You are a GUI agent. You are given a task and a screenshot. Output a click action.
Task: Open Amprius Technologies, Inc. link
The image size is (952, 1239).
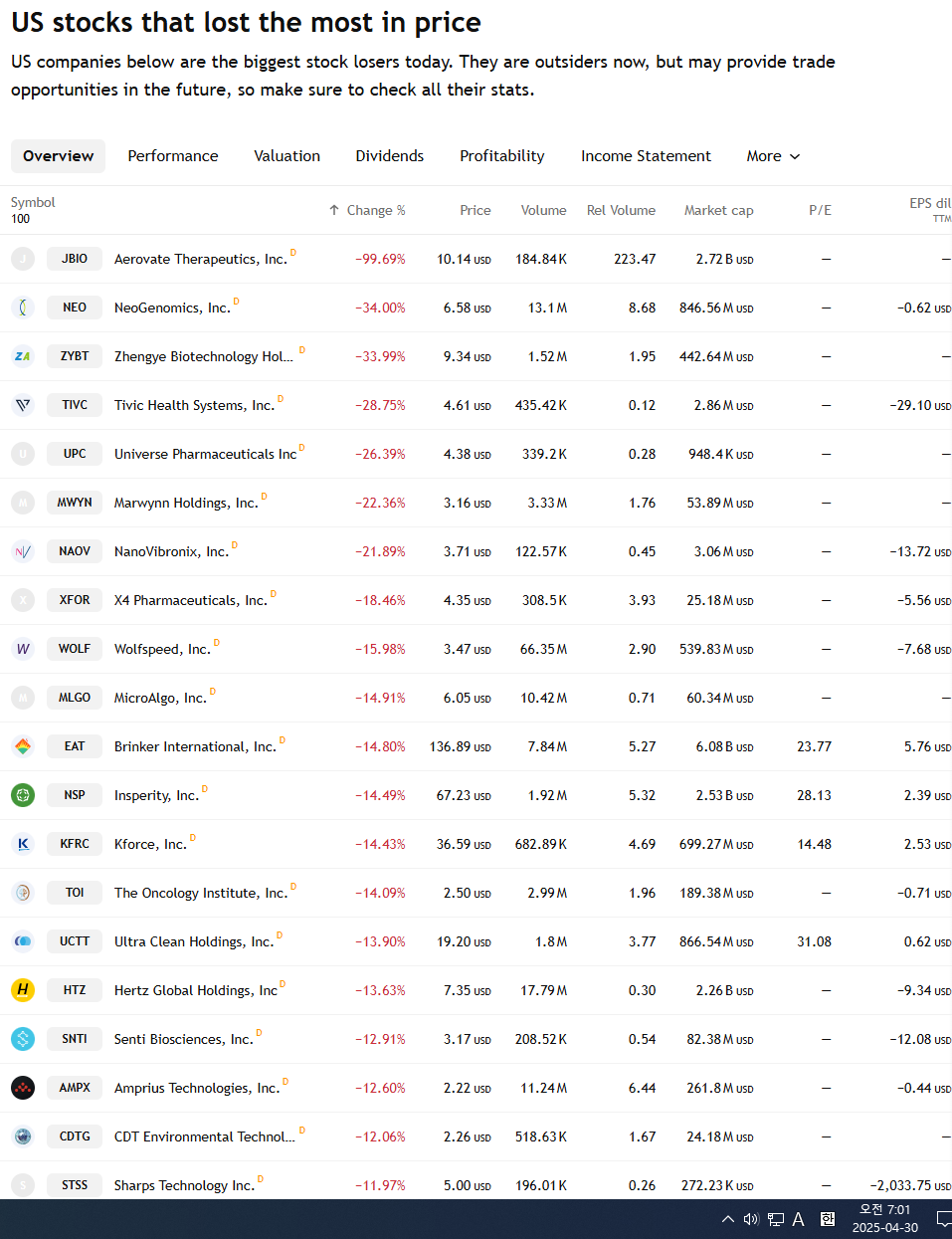click(x=197, y=1088)
